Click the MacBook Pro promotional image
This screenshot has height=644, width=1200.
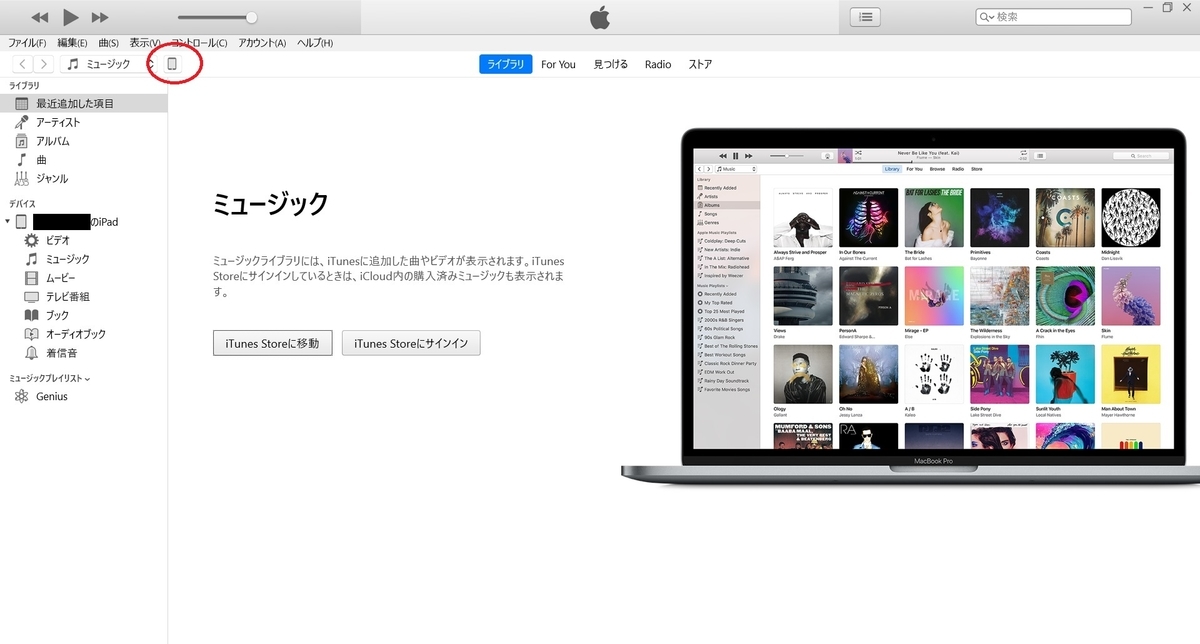tap(910, 308)
